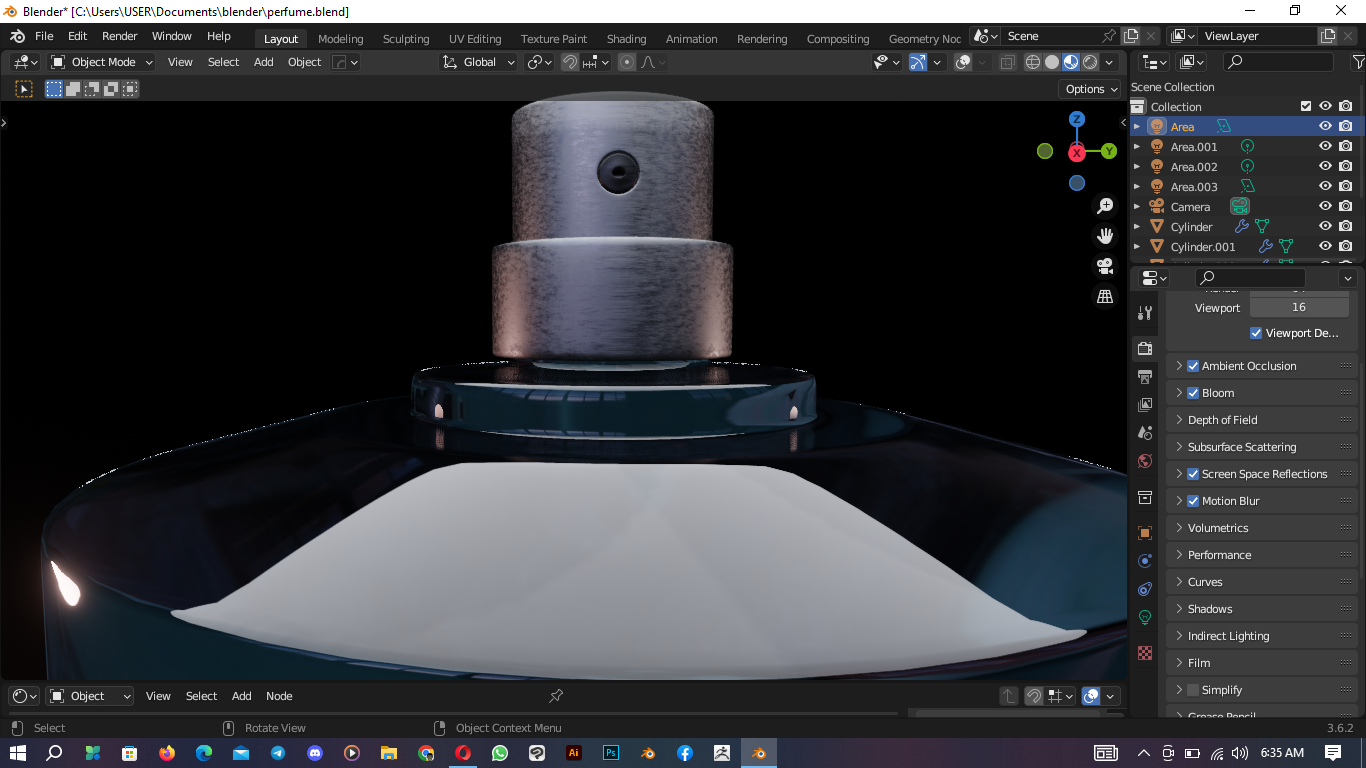This screenshot has height=768, width=1366.
Task: Open Photoshop from the Windows taskbar
Action: (610, 753)
